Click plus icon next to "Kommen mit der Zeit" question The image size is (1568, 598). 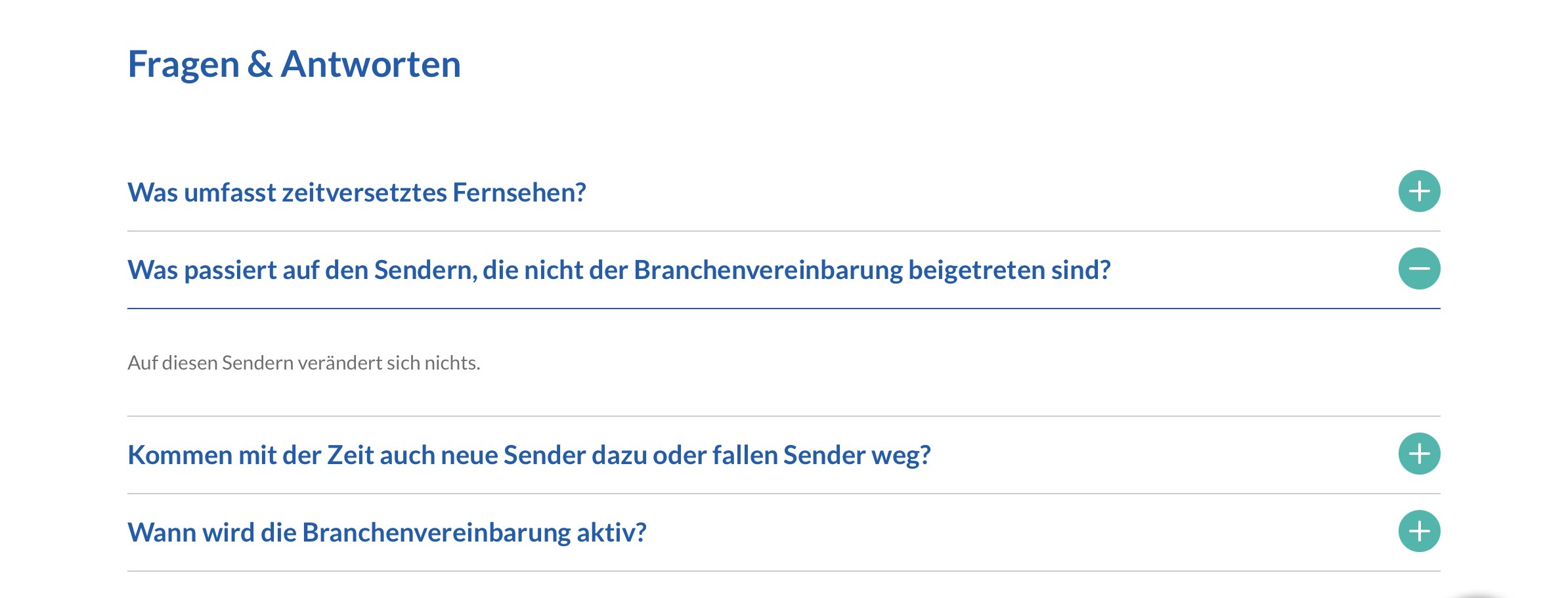pyautogui.click(x=1419, y=454)
